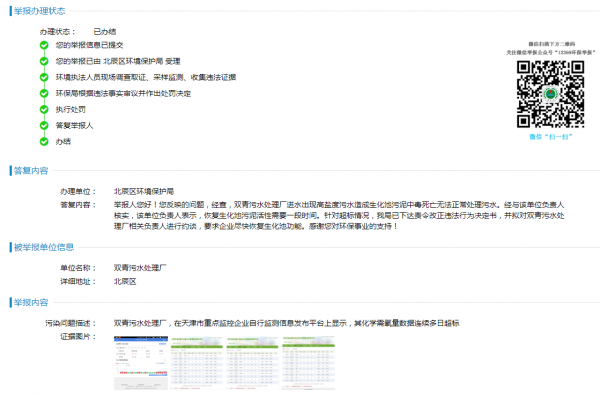Click 北辰区环境保护局 in 办理单位 row
Screen dimensions: 600x397
tap(144, 191)
